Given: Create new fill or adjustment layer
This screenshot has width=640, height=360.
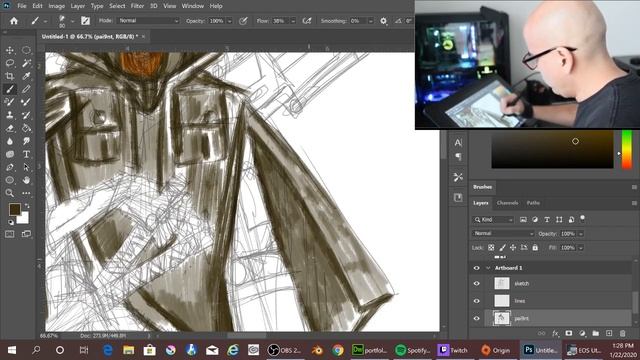Looking at the screenshot, I should tap(582, 333).
